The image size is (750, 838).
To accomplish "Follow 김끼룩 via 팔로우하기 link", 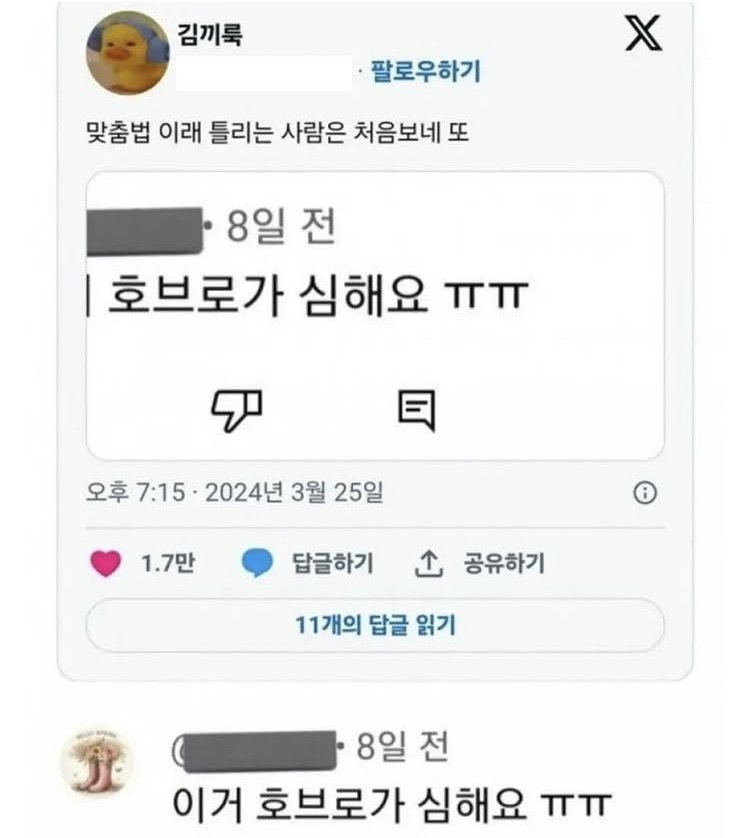I will pyautogui.click(x=426, y=71).
